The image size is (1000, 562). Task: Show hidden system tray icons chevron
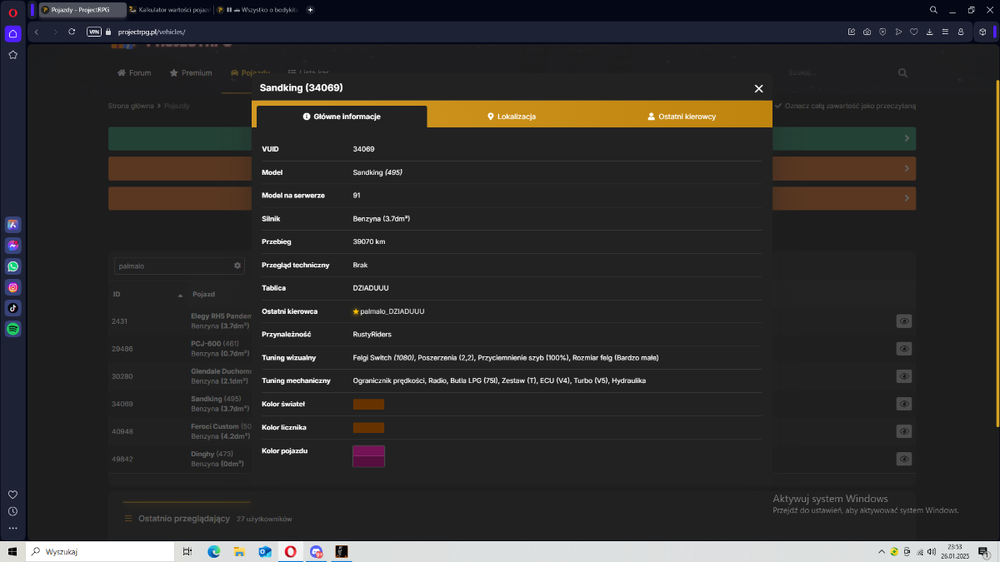pos(881,552)
